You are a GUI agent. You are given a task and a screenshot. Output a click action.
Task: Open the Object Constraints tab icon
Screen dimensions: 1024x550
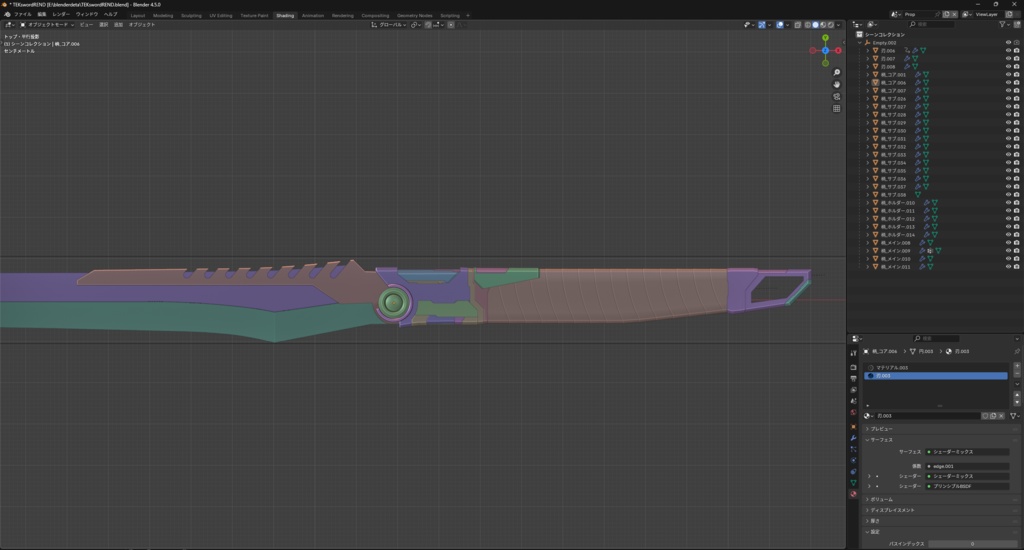point(853,471)
